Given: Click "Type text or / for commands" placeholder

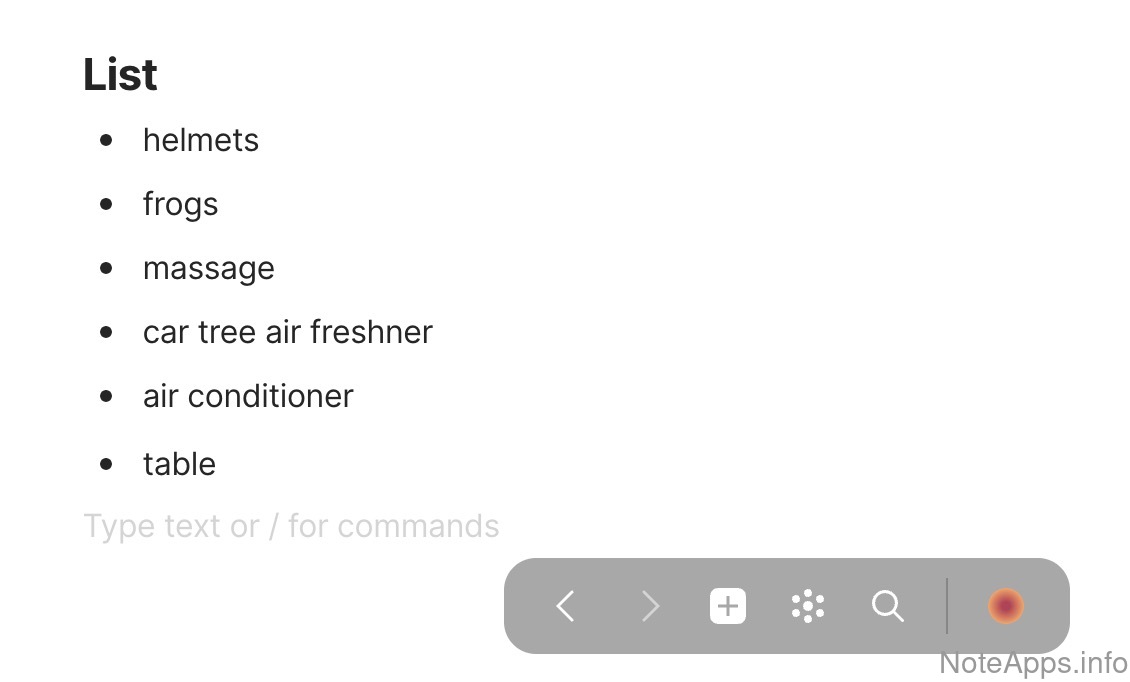Looking at the screenshot, I should pyautogui.click(x=291, y=526).
